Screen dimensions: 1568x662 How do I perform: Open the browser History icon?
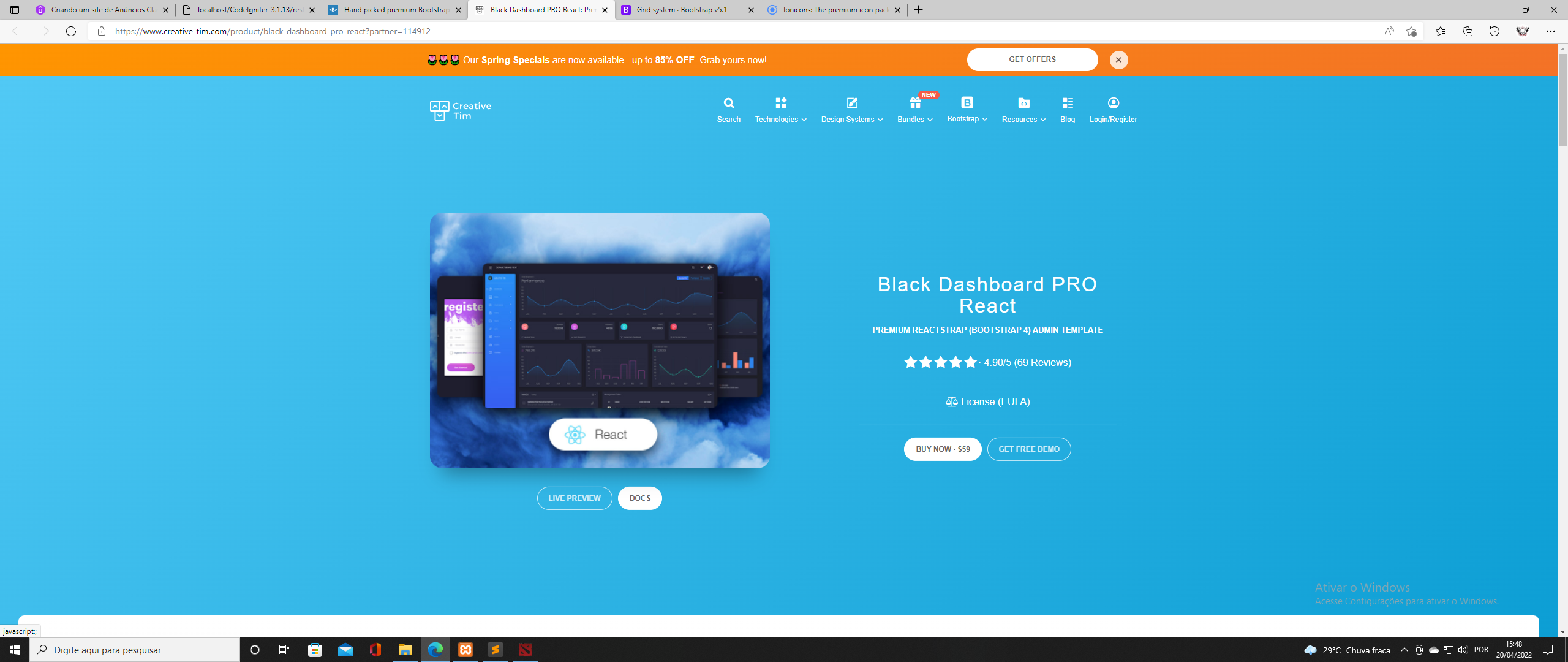click(1494, 31)
